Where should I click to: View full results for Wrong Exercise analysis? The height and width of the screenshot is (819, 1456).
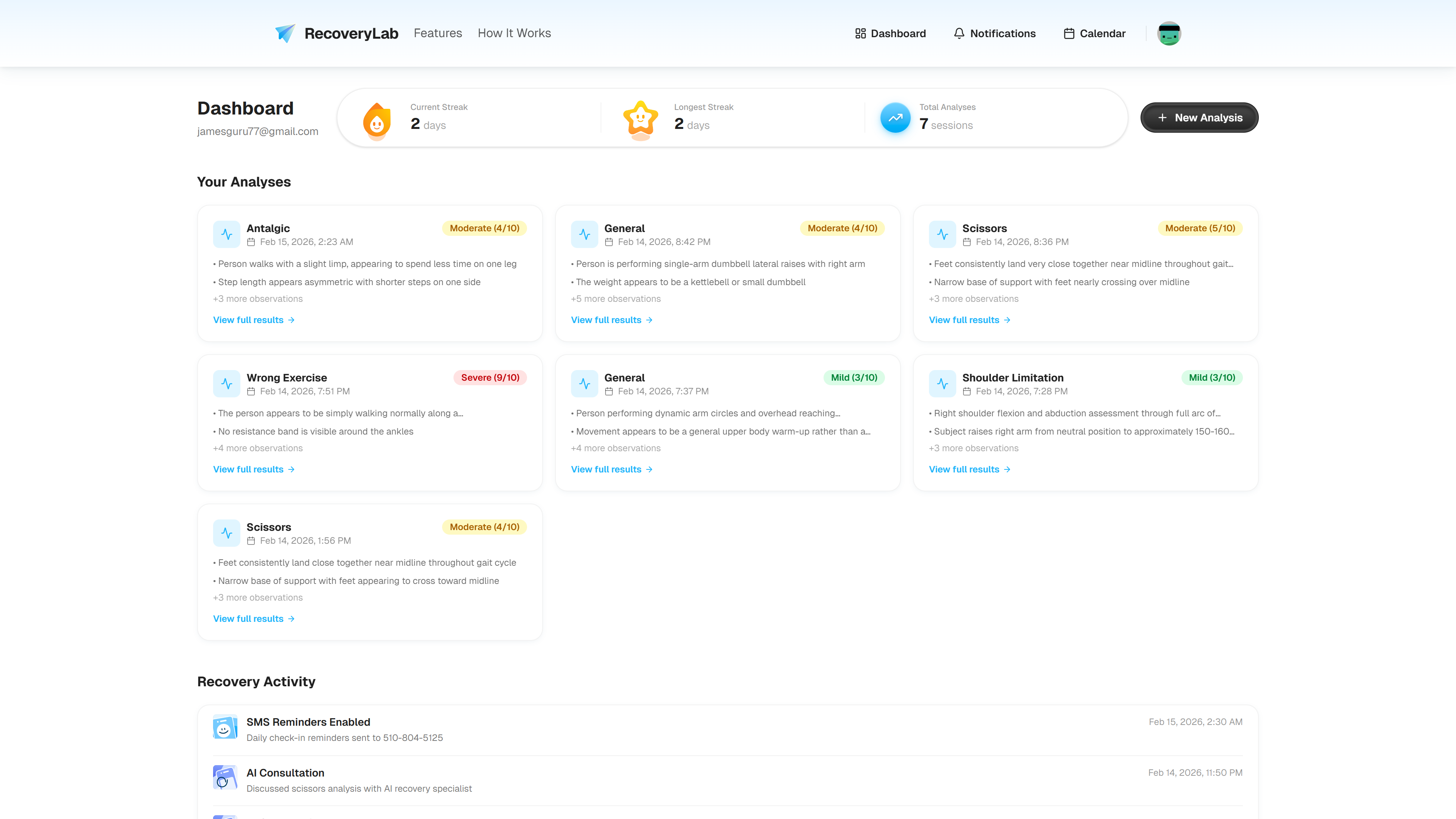click(254, 469)
